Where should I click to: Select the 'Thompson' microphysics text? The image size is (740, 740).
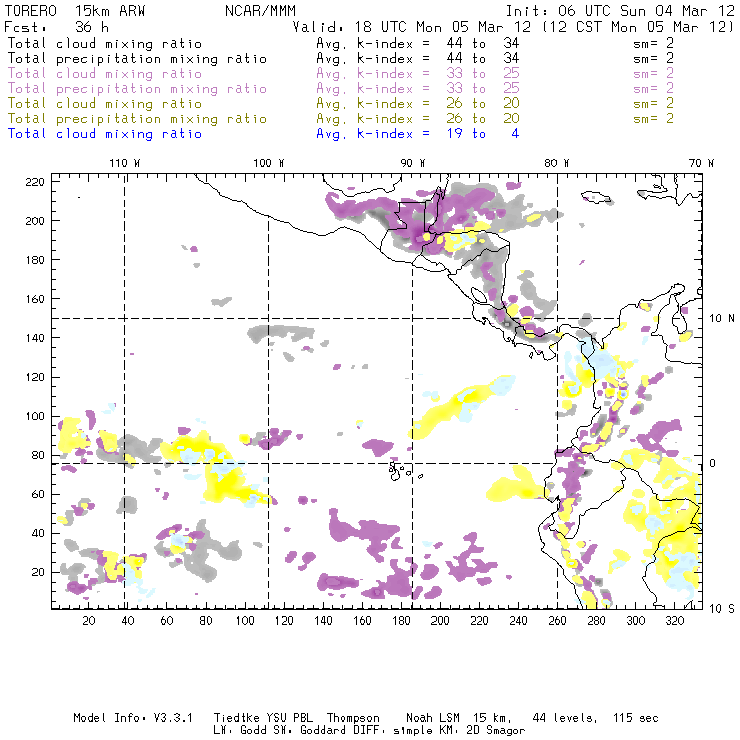coord(353,718)
